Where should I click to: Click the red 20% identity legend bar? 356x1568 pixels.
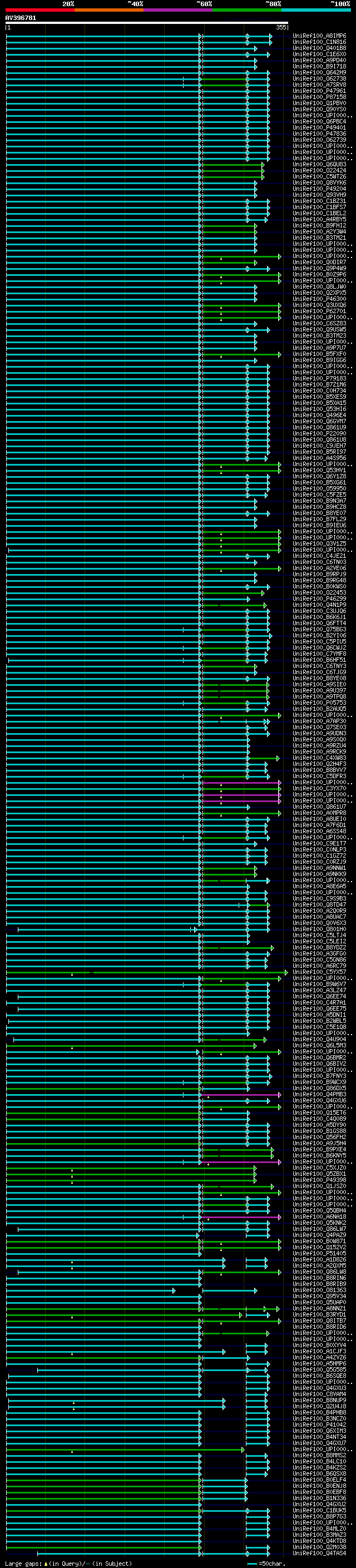39,11
